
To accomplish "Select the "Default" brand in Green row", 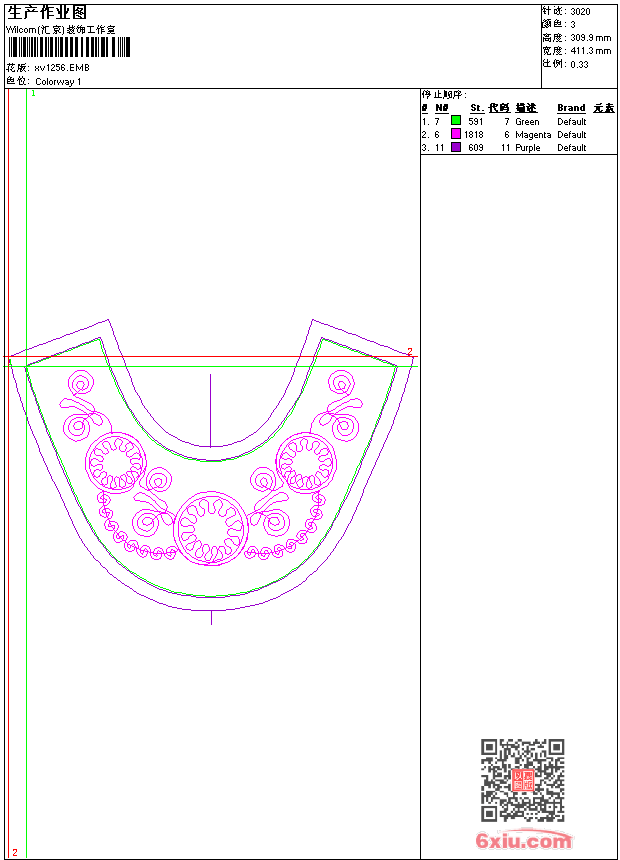I will (572, 122).
